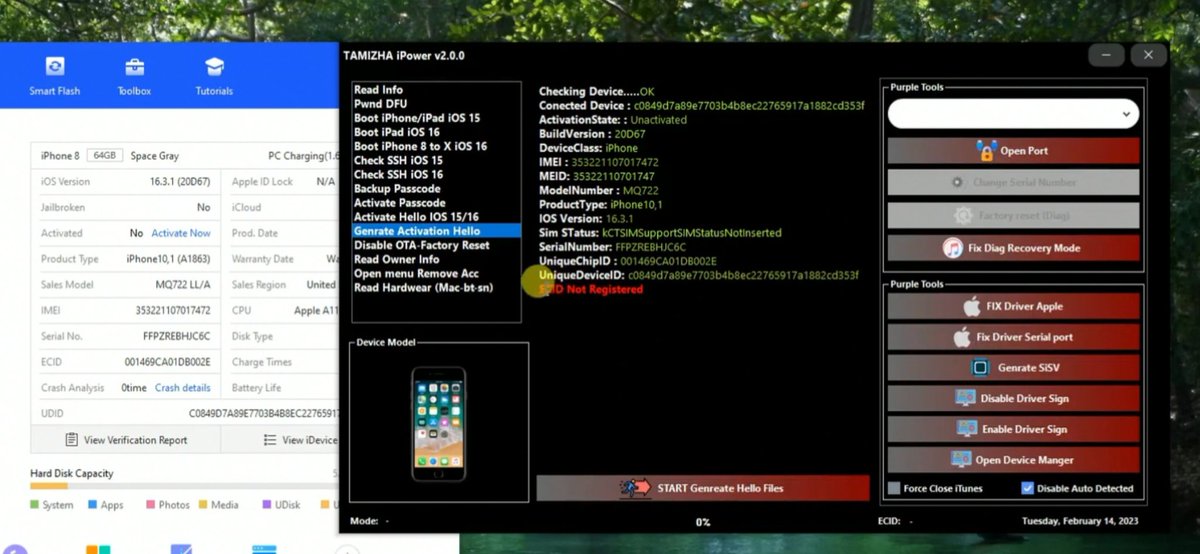Select Disable OTA-Factory Reset entry
1200x554 pixels.
[x=436, y=245]
